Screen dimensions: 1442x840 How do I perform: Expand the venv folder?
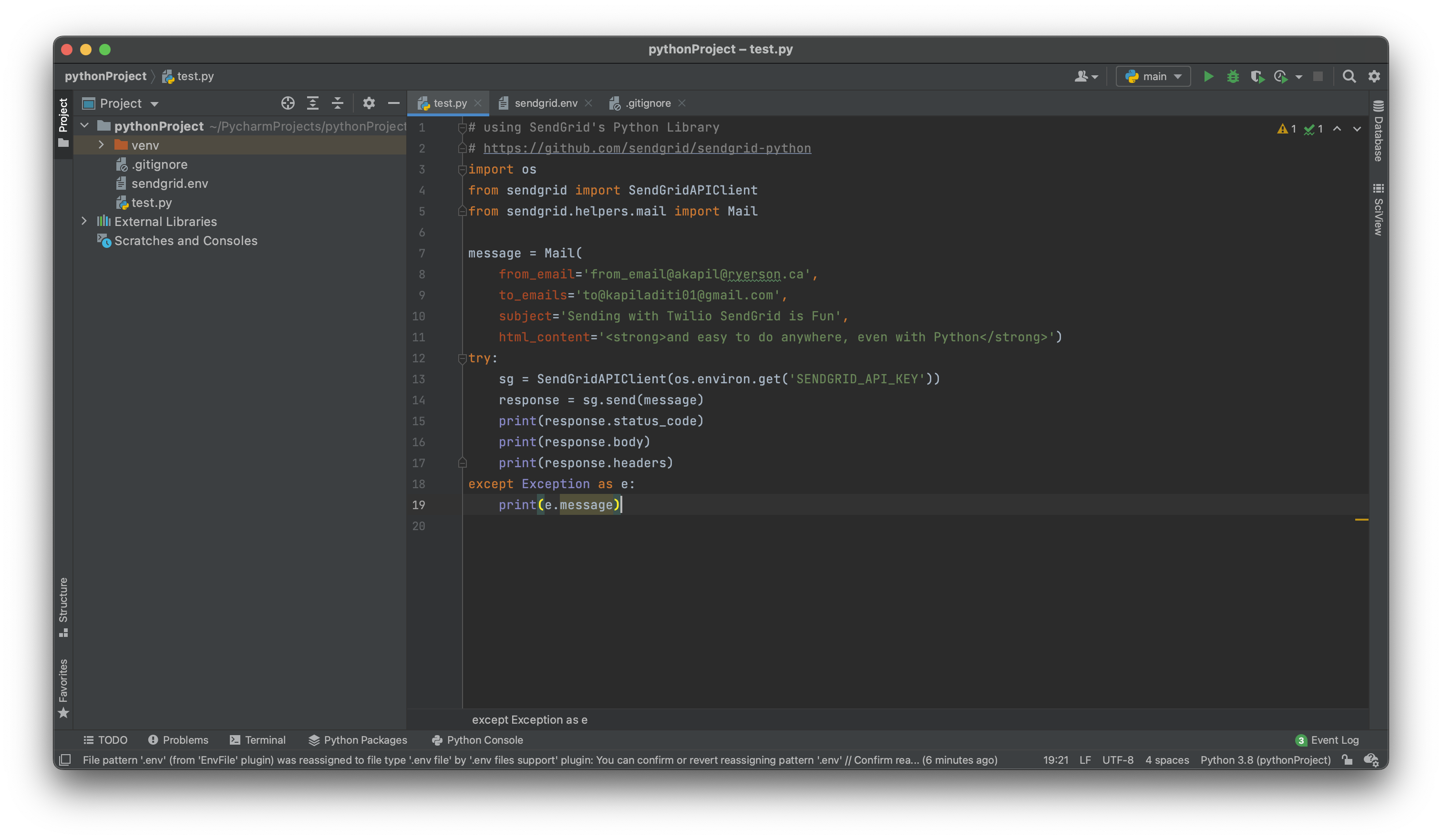101,145
